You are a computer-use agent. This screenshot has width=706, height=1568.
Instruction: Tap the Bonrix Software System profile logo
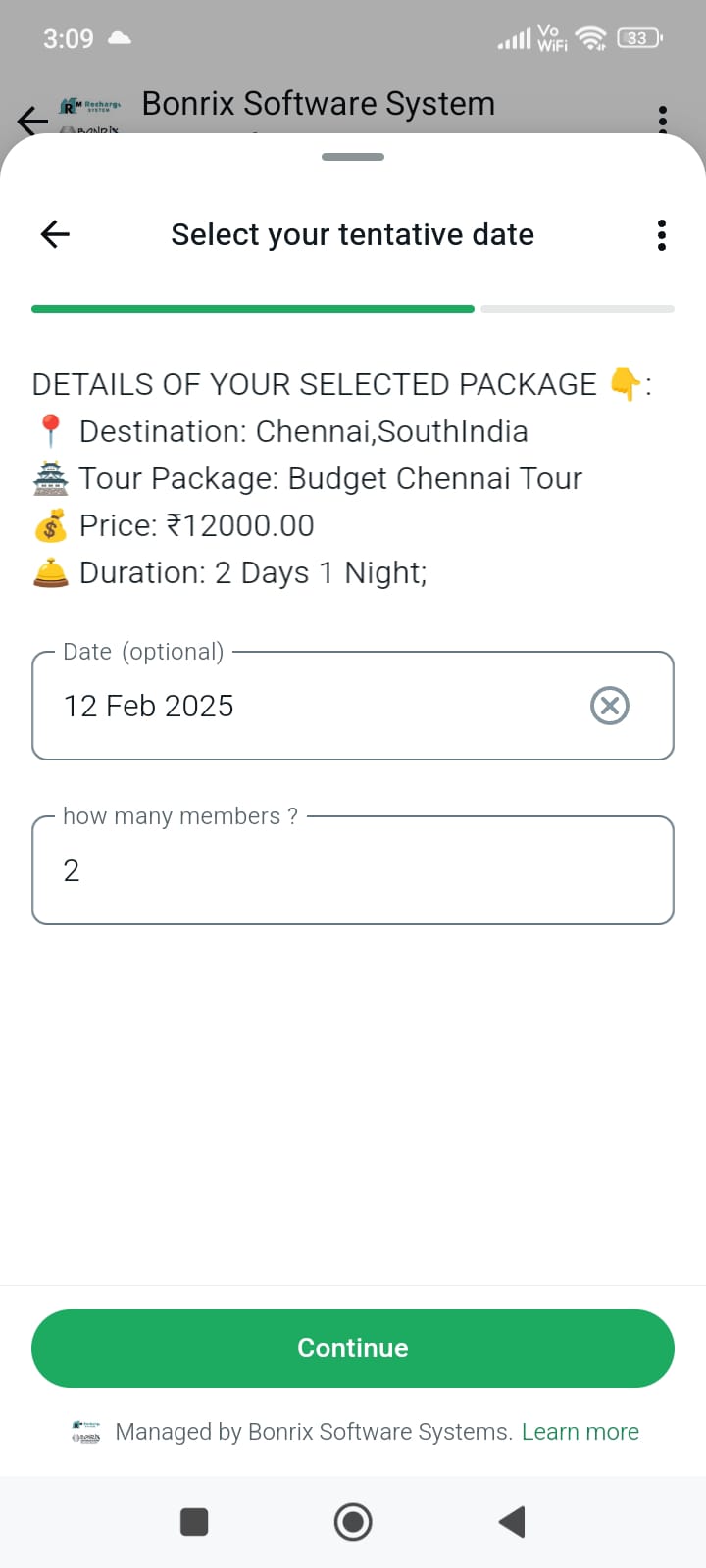(x=90, y=116)
